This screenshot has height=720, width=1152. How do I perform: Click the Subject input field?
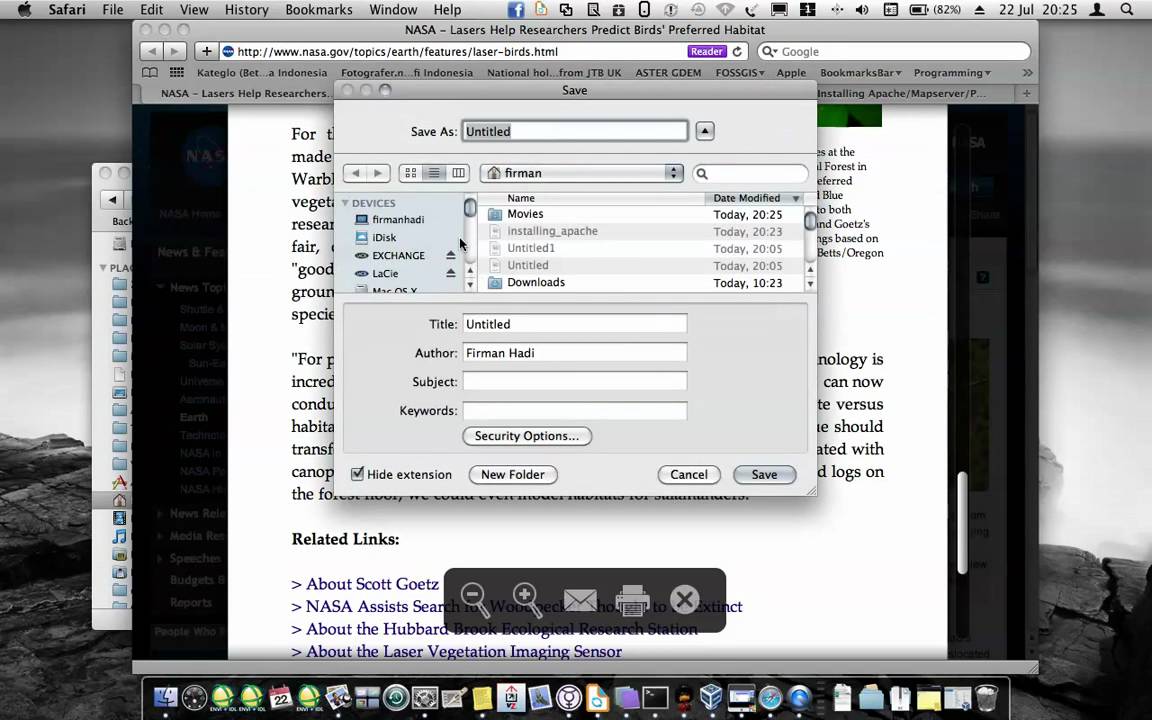click(575, 381)
